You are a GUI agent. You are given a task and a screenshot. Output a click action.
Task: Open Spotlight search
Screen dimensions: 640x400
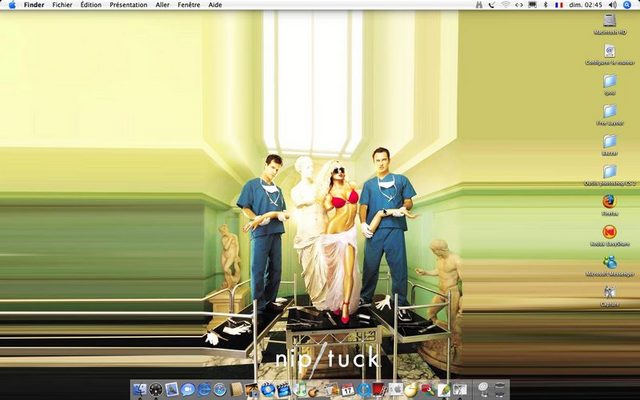click(627, 5)
